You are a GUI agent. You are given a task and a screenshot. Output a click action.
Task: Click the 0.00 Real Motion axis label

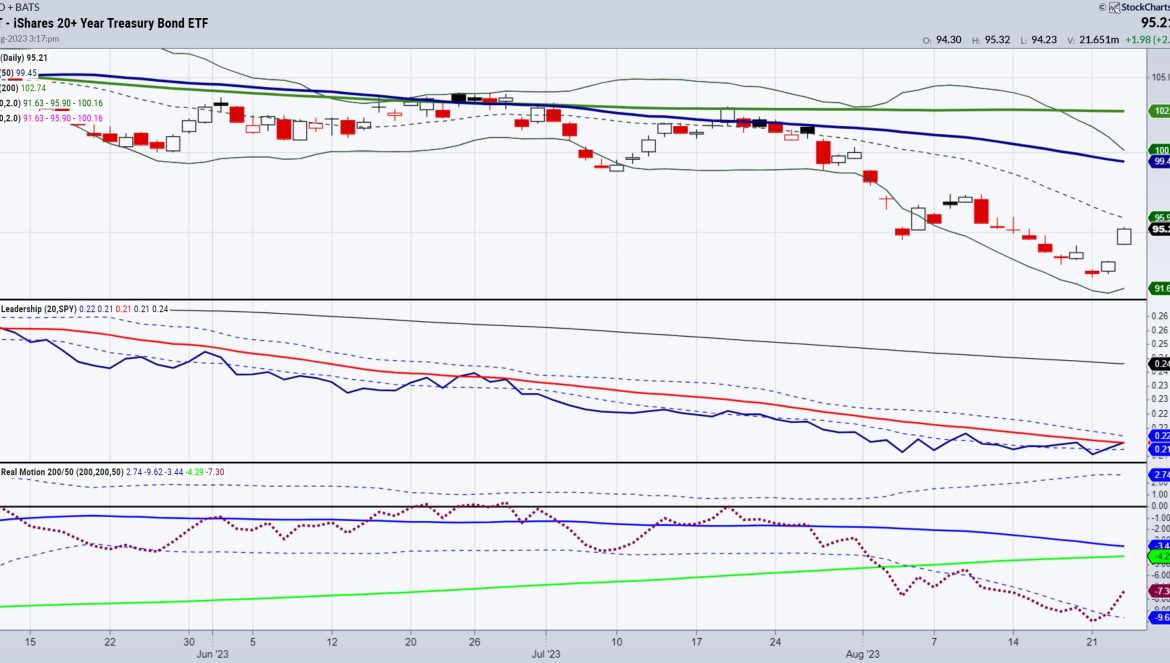pyautogui.click(x=1160, y=506)
